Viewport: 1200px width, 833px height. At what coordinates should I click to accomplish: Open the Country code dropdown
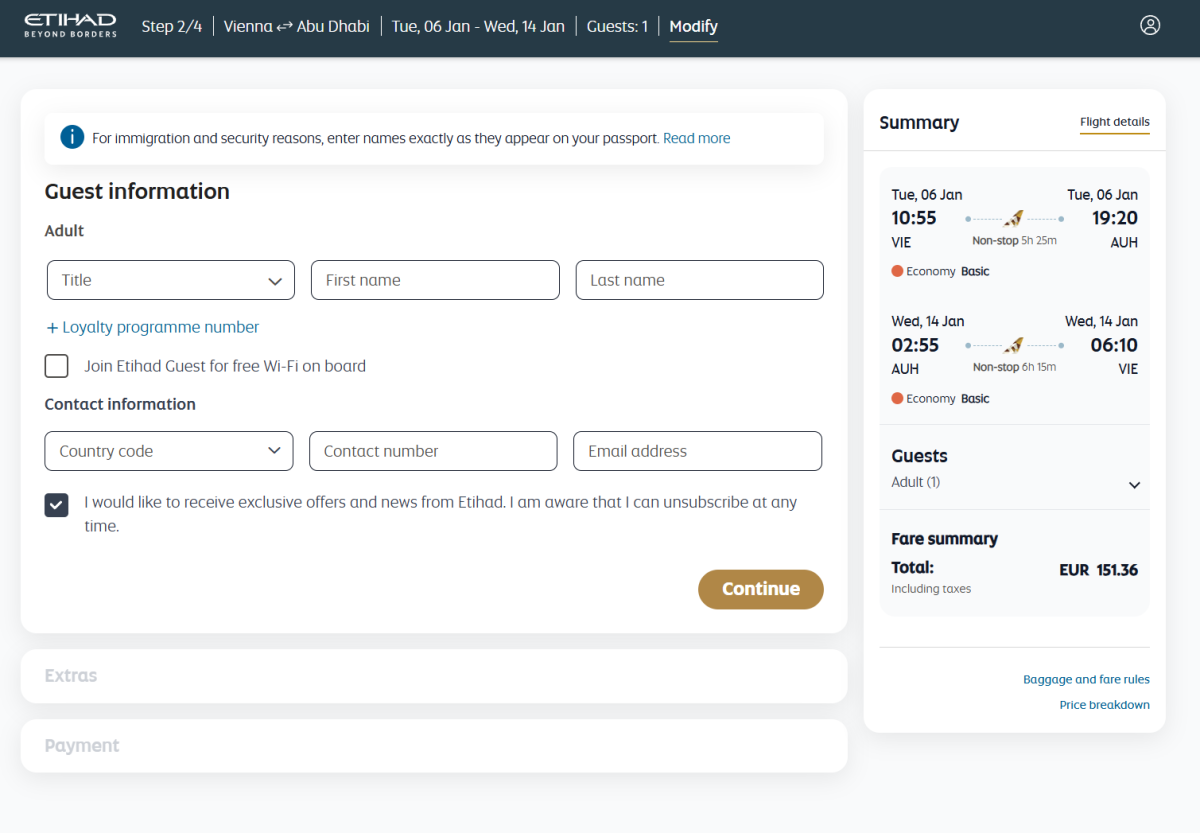click(x=169, y=451)
